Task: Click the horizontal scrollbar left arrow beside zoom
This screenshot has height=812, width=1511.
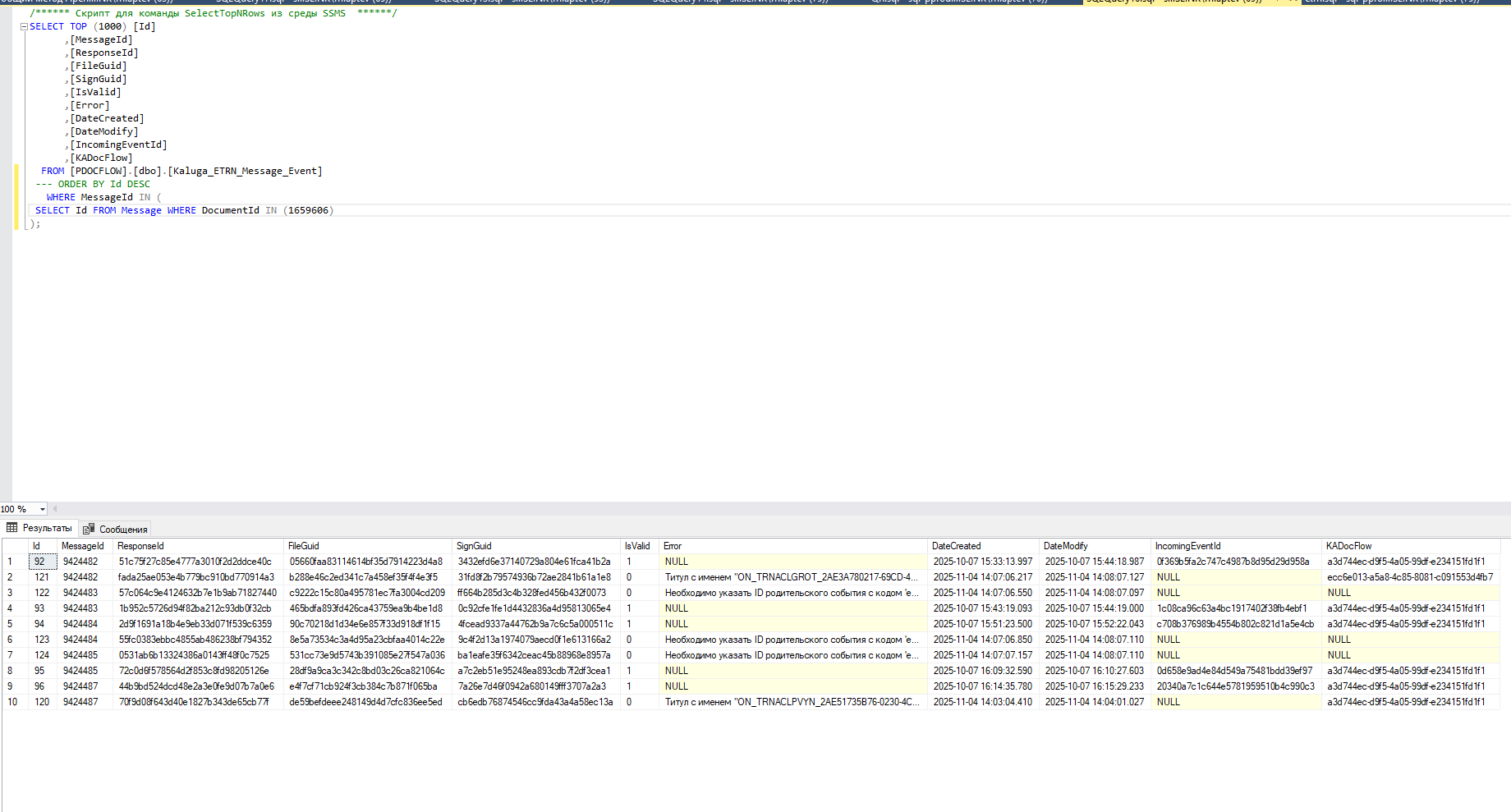Action: click(x=55, y=509)
